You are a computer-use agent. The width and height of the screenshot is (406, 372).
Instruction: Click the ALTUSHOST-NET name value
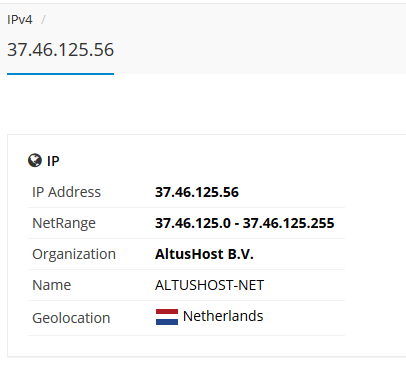click(x=209, y=285)
